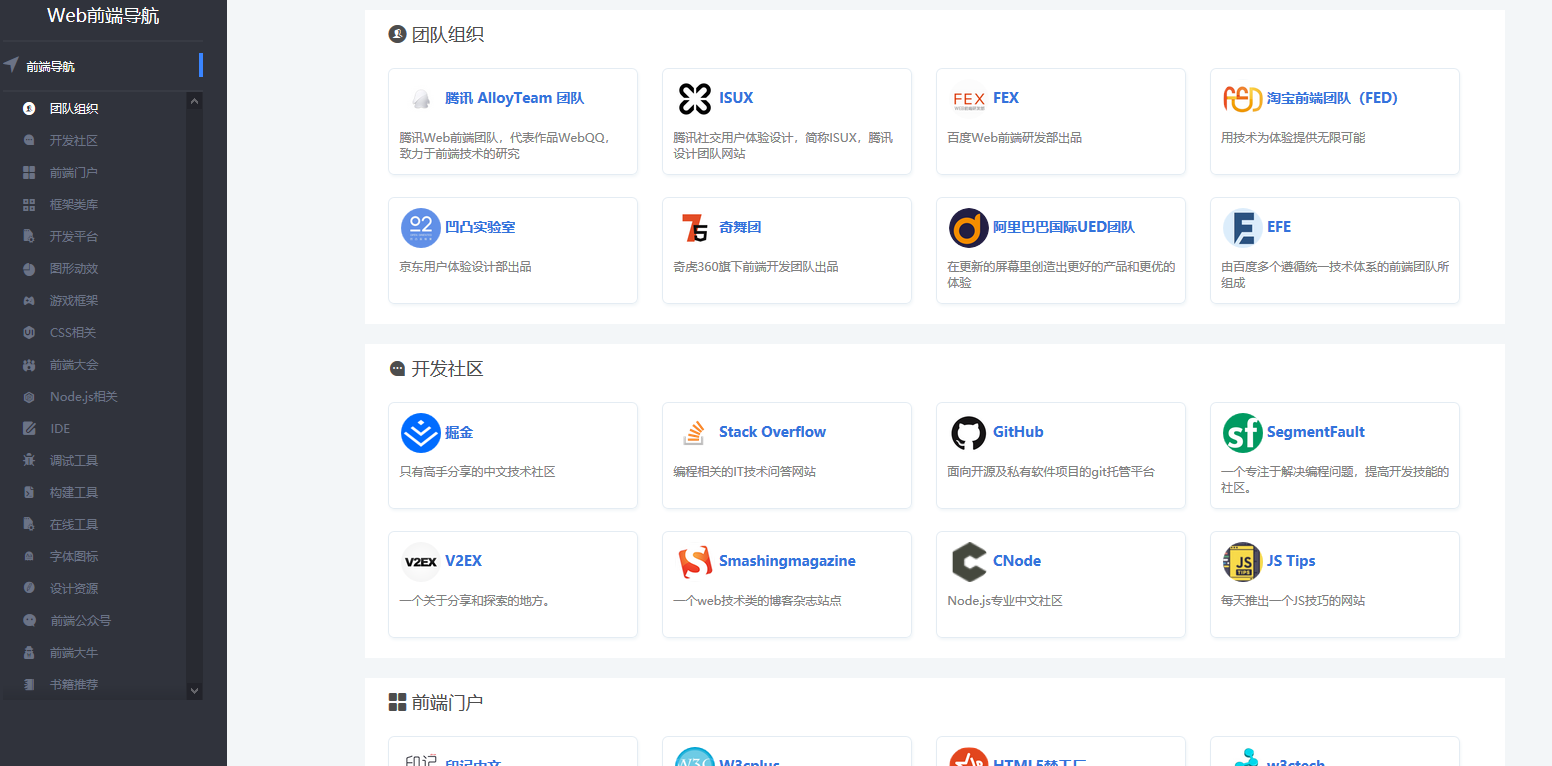This screenshot has width=1552, height=766.
Task: Click the Web前端导航 site title
Action: pyautogui.click(x=103, y=16)
